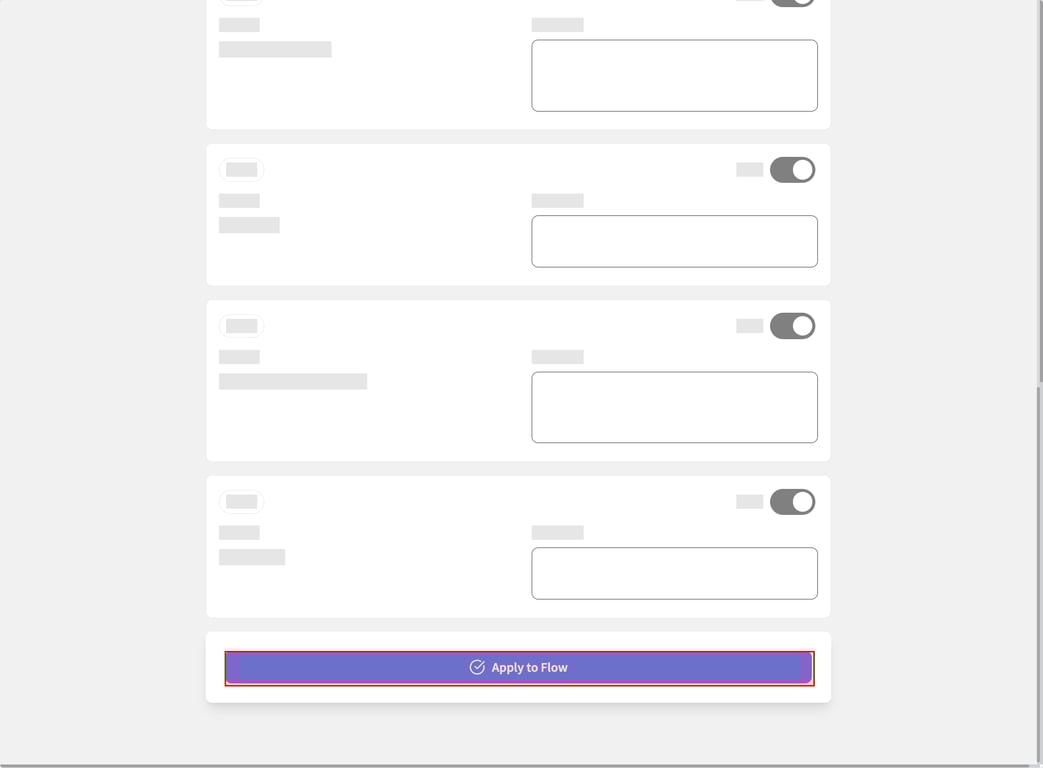Viewport: 1043px width, 768px height.
Task: Click the vertical scrollbar on the page's right edge
Action: click(x=1039, y=570)
